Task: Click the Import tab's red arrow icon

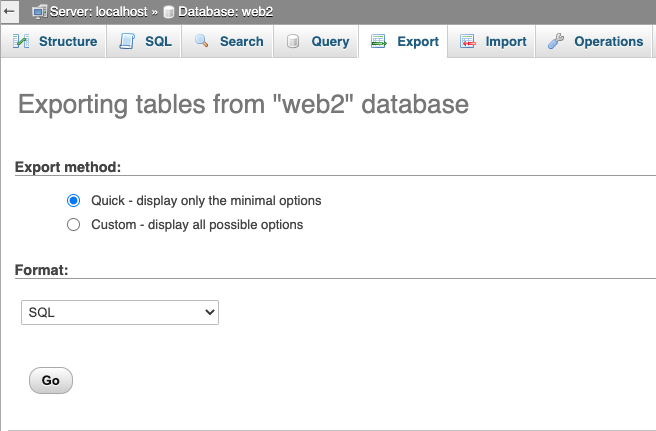Action: (468, 42)
